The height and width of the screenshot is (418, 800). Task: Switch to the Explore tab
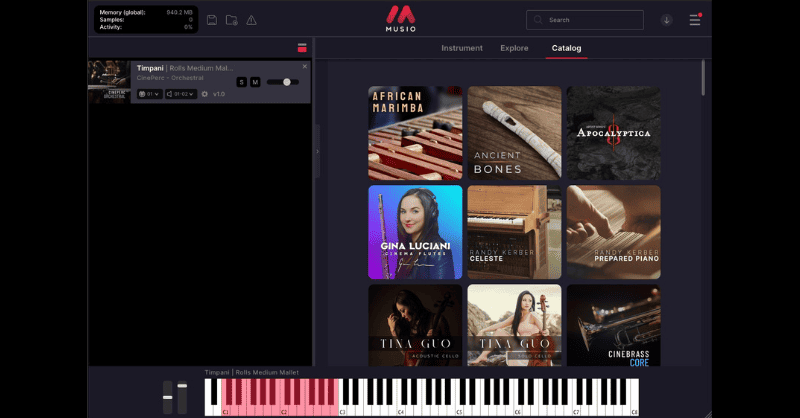point(514,48)
